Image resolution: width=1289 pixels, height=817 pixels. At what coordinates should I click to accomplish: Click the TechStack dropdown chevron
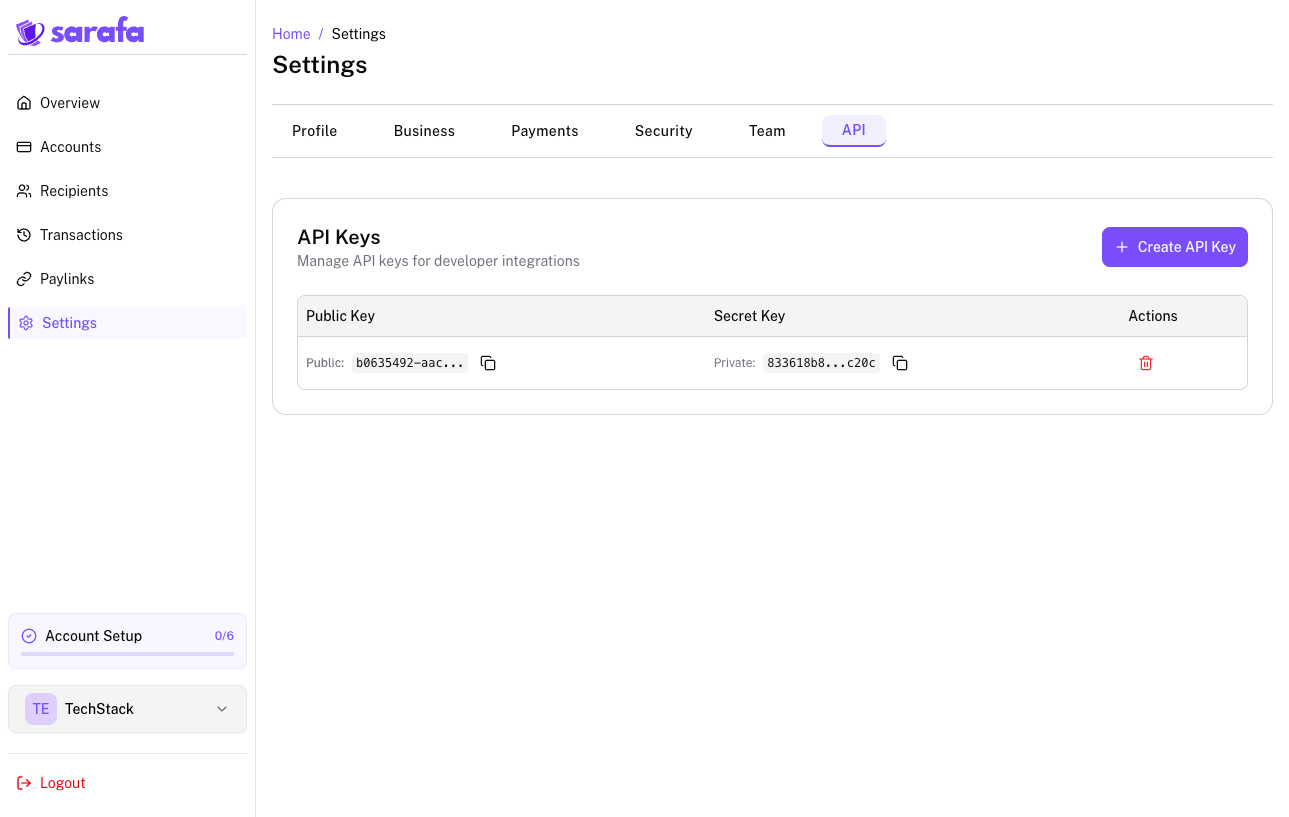click(x=222, y=709)
